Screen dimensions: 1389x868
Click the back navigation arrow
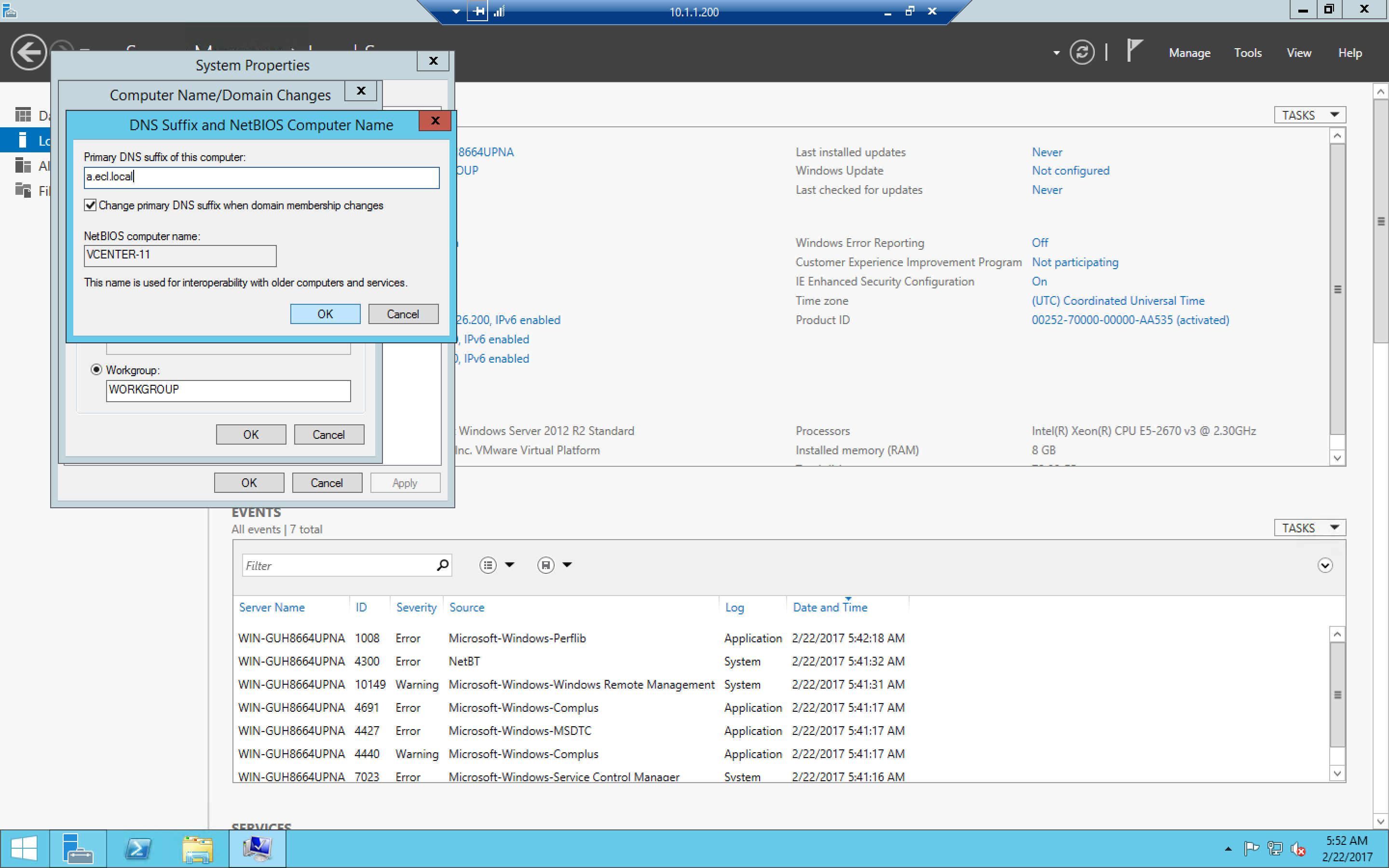tap(28, 52)
